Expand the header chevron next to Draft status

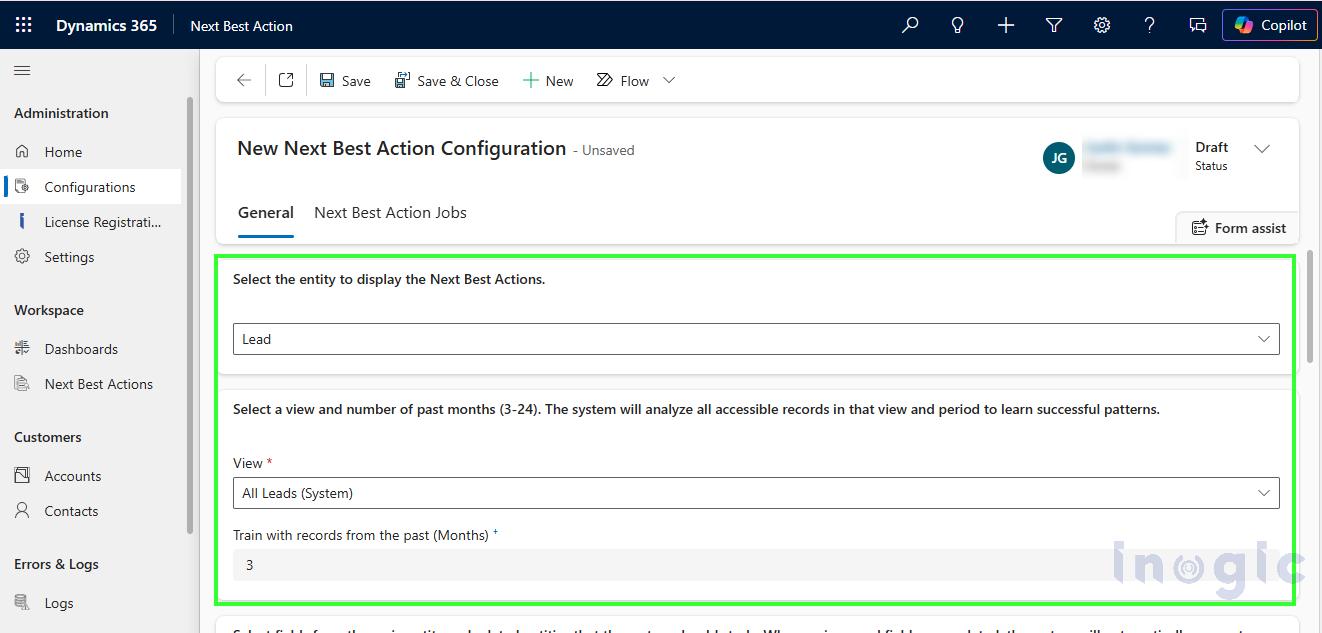pos(1262,149)
